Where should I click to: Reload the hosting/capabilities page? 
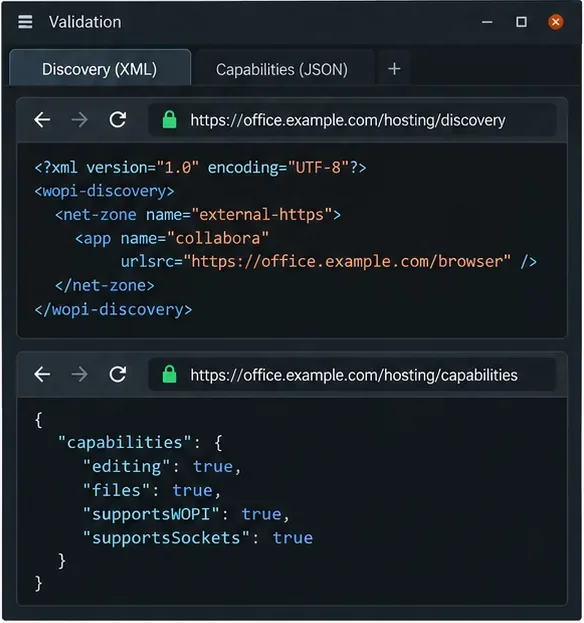pos(118,374)
